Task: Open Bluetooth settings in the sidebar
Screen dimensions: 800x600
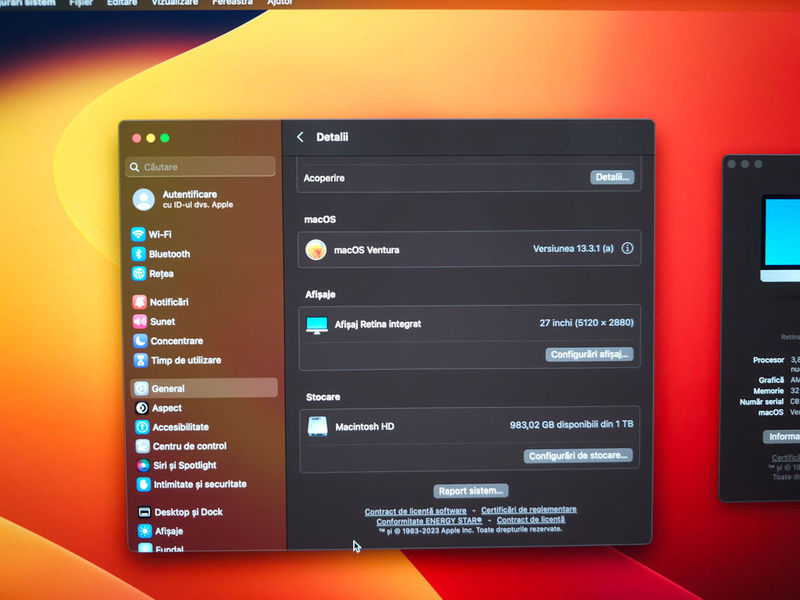Action: coord(161,254)
